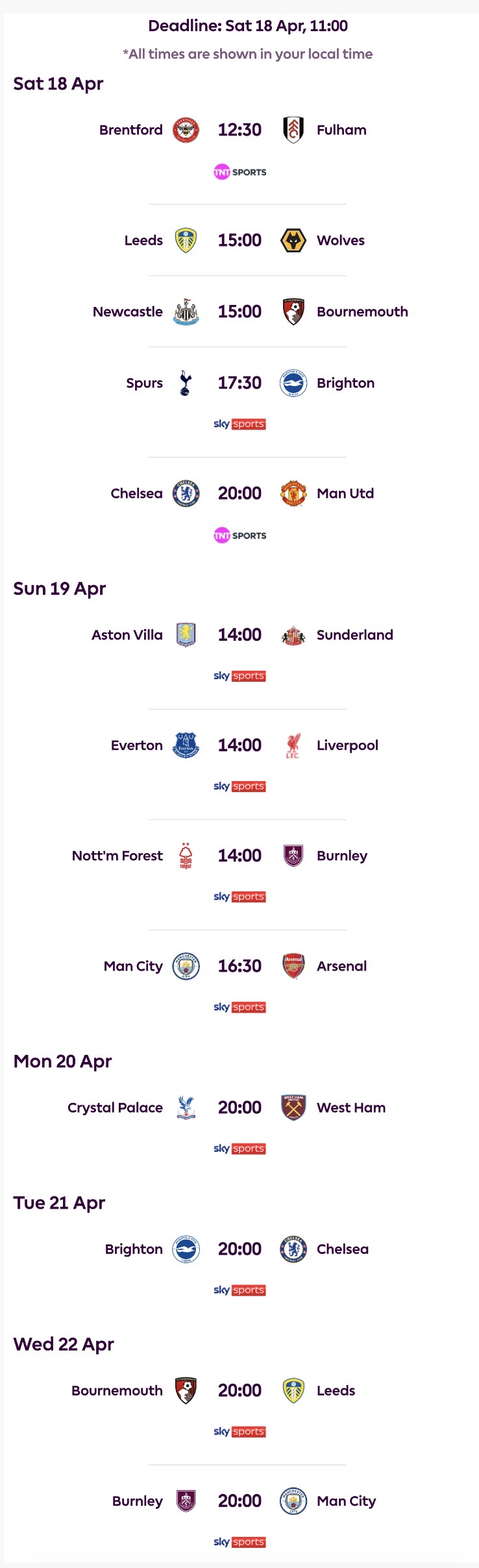This screenshot has height=1568, width=479.
Task: Click Sky Sports logo under Spurs fixture
Action: [239, 424]
